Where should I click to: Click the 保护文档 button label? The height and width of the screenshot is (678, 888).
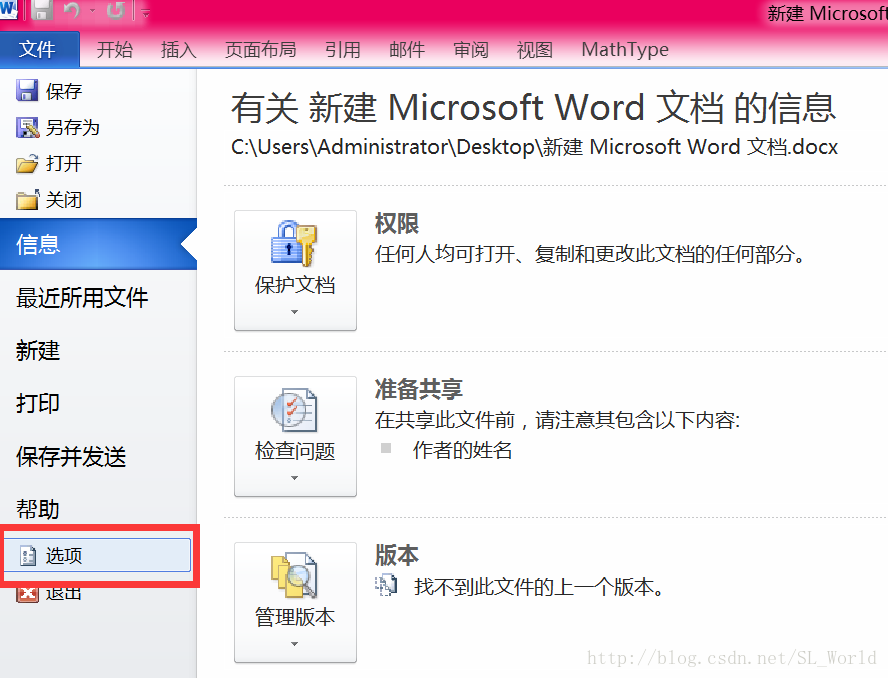point(295,285)
